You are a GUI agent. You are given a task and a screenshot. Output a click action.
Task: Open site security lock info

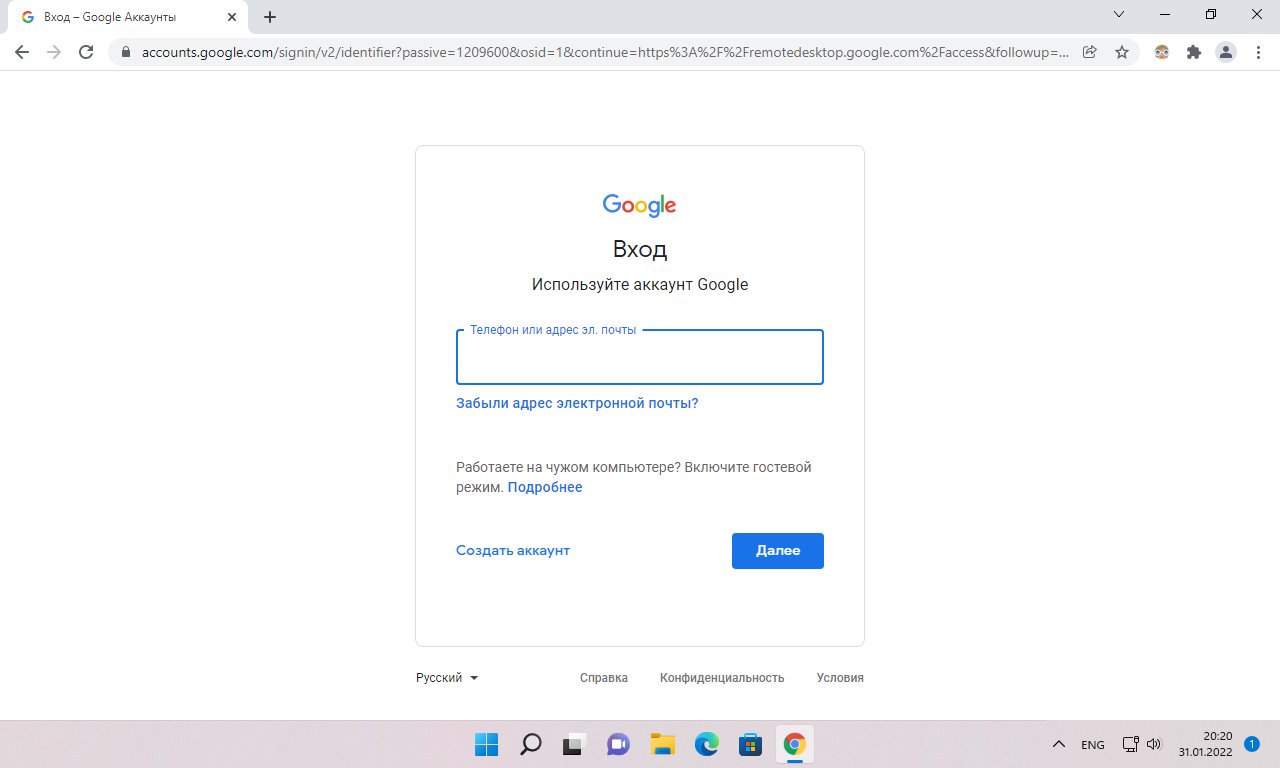(x=126, y=52)
